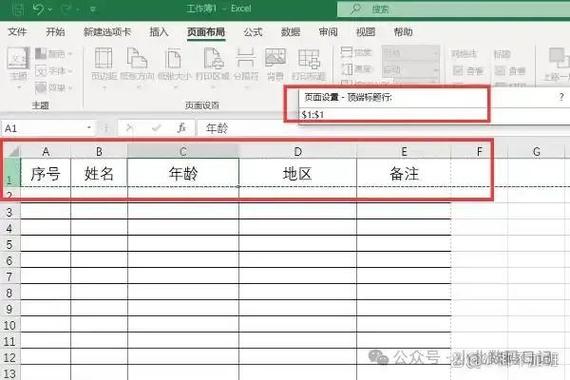Switch to the 新建选项卡 tab
The width and height of the screenshot is (570, 380).
[107, 32]
